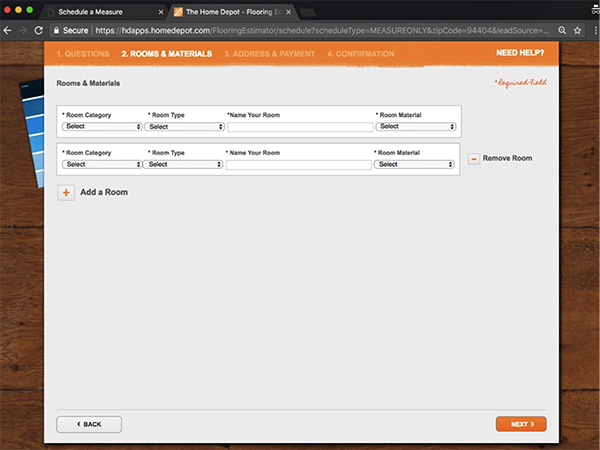
Task: Click Remove Room label
Action: click(x=507, y=158)
